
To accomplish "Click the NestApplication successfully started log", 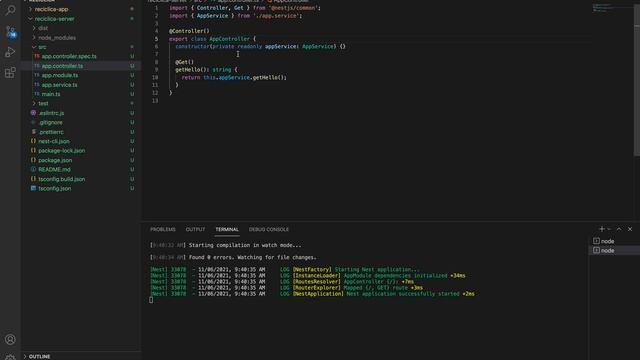I will (x=312, y=294).
